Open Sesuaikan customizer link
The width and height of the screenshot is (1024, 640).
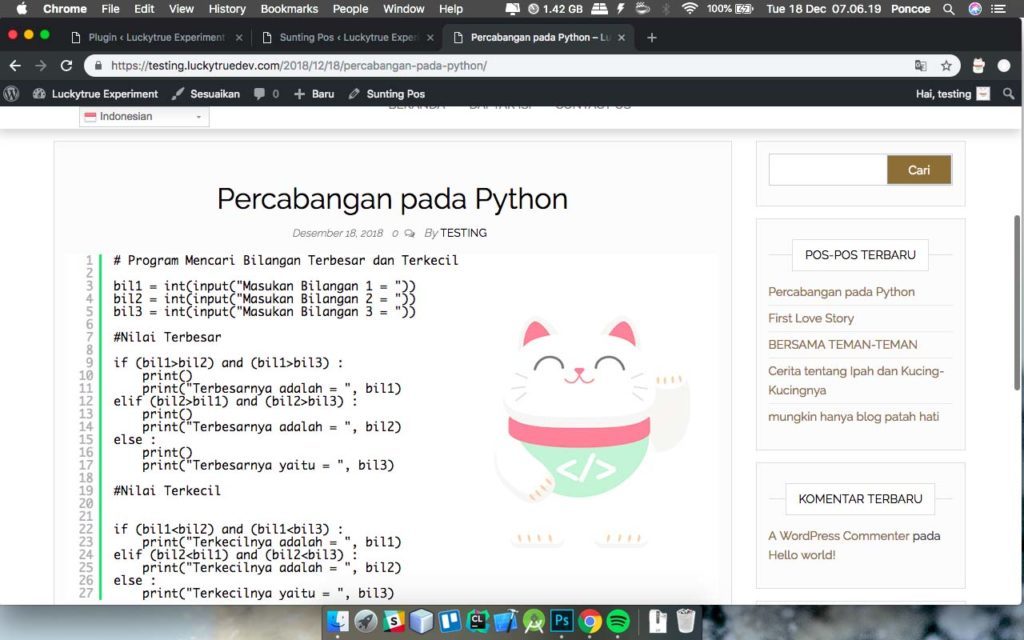[206, 94]
